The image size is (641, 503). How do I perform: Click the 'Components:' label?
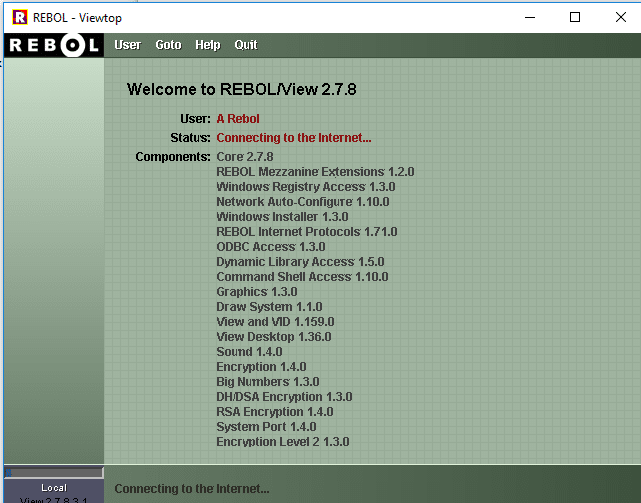tap(173, 157)
